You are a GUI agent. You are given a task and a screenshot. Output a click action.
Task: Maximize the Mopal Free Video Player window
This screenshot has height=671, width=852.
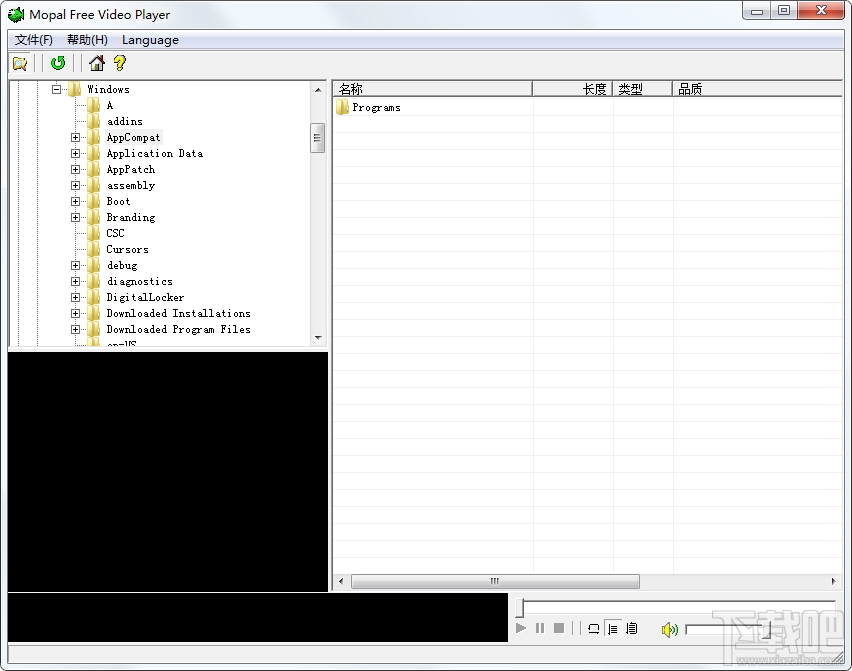tap(784, 10)
